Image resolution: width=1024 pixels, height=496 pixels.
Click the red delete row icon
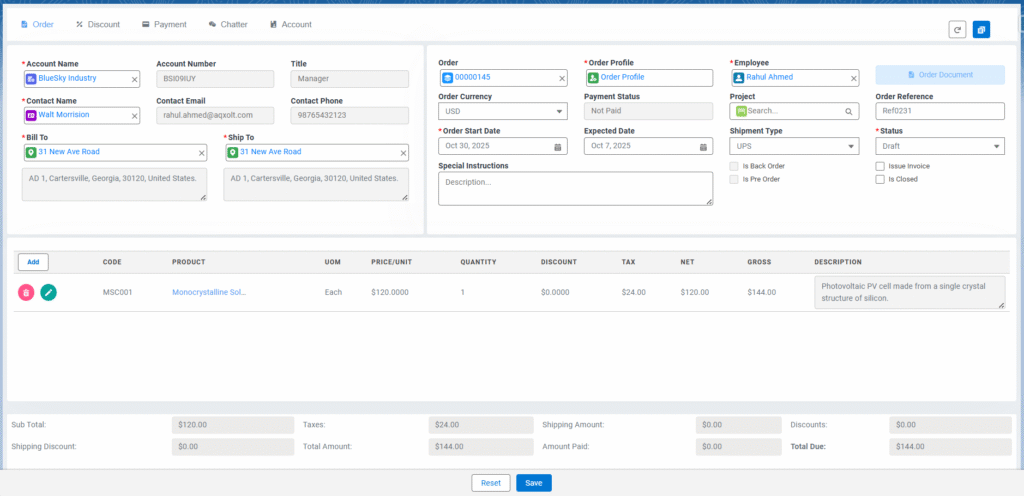pos(26,293)
